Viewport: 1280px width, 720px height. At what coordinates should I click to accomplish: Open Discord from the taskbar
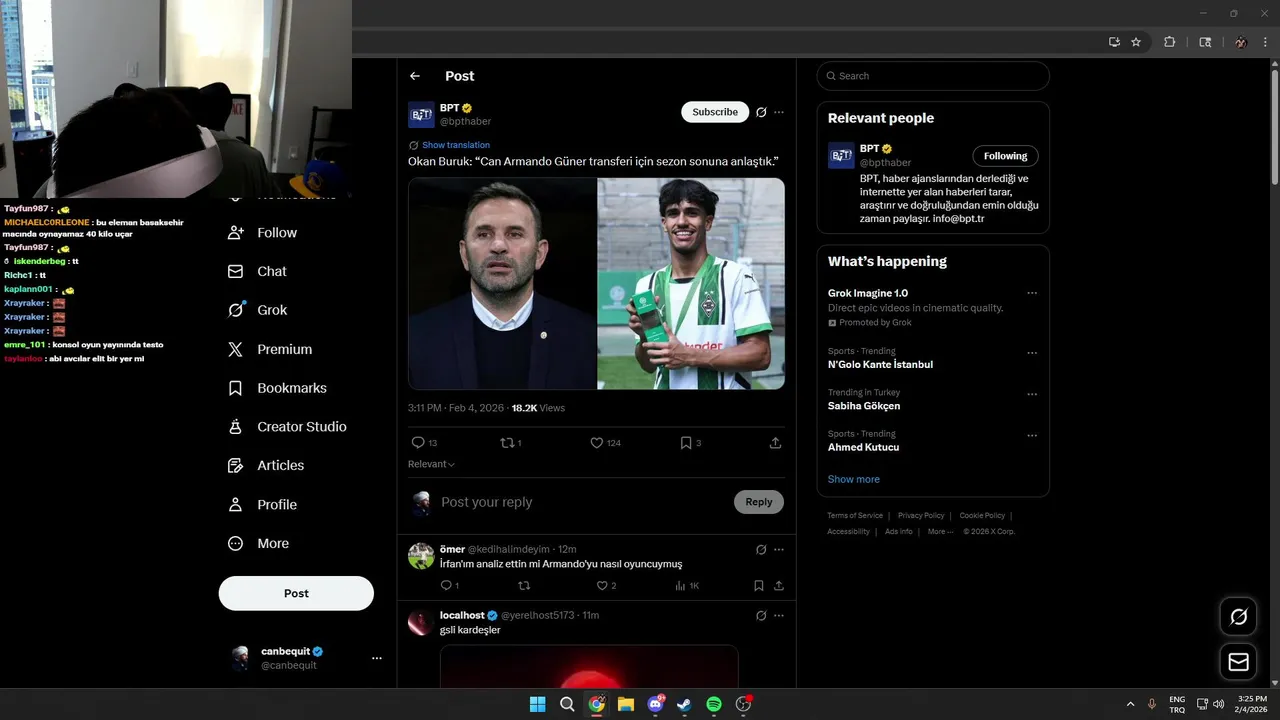[655, 704]
